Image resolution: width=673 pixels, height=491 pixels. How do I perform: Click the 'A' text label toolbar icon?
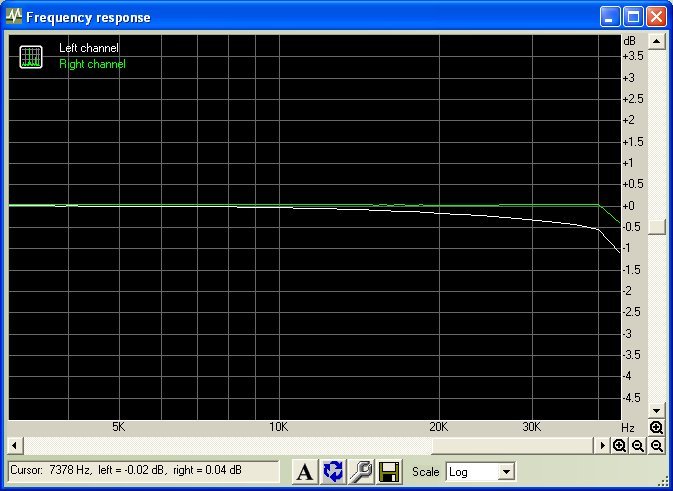click(306, 471)
